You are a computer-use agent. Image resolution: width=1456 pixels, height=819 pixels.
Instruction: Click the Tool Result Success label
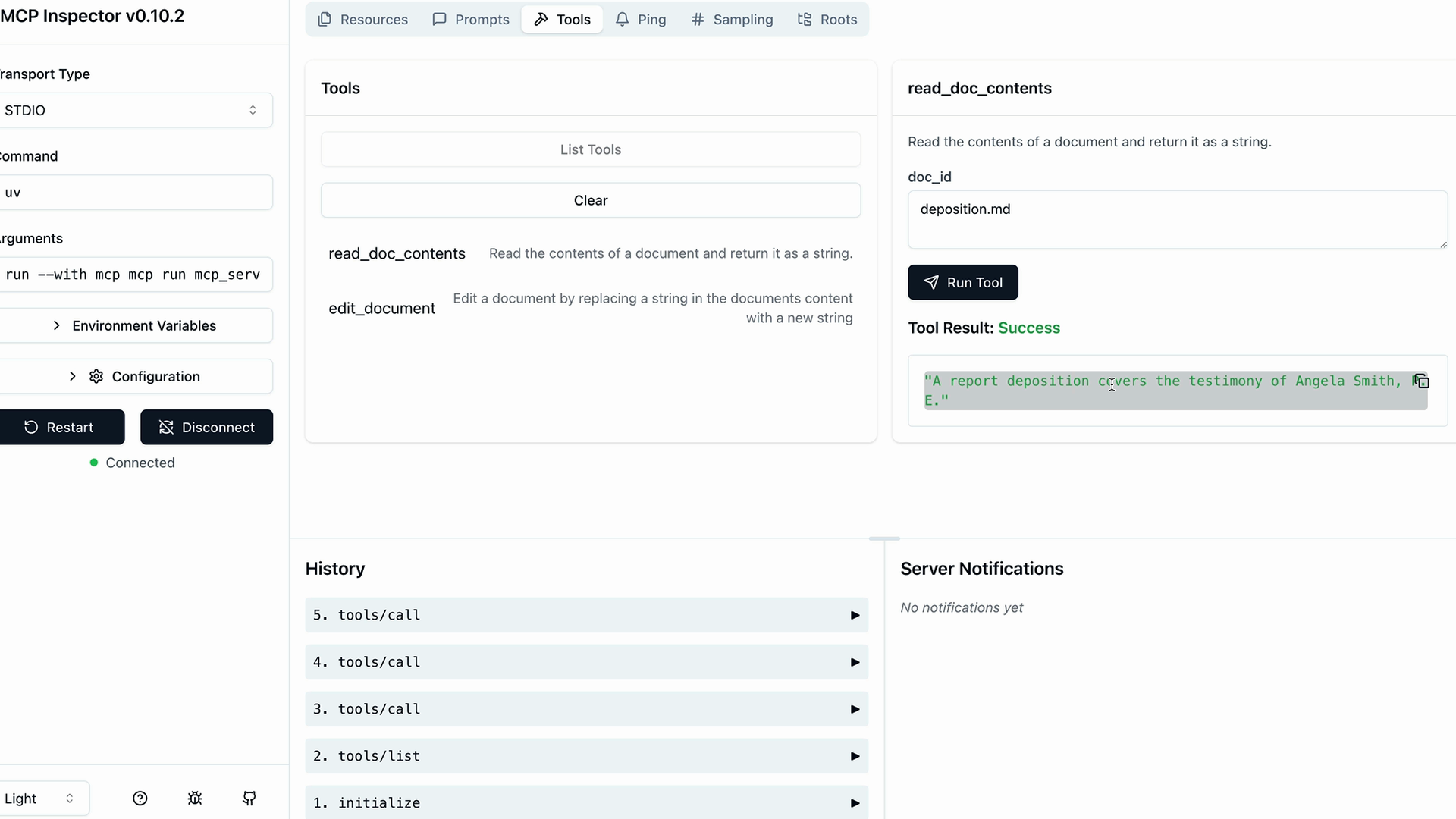tap(984, 328)
